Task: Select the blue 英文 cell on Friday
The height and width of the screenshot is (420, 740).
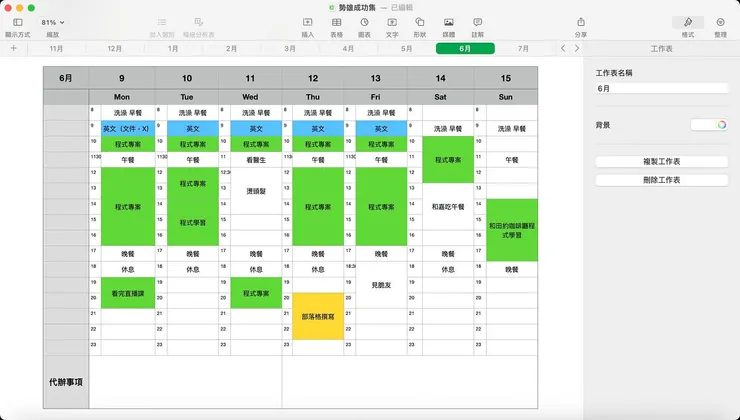Action: coord(381,128)
